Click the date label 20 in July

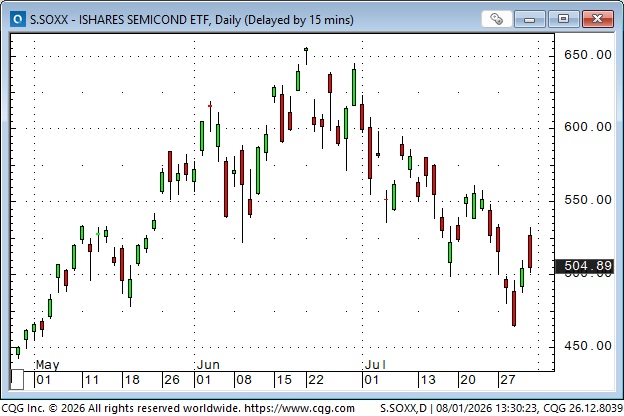click(x=468, y=380)
